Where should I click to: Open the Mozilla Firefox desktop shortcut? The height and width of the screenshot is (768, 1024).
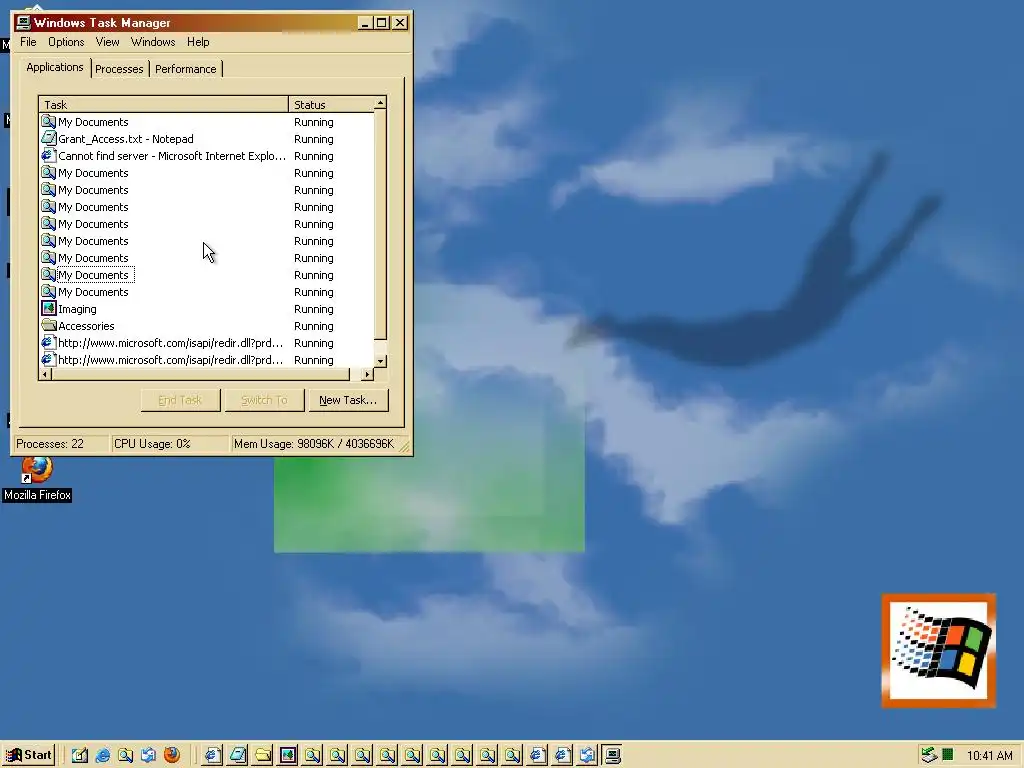[37, 479]
